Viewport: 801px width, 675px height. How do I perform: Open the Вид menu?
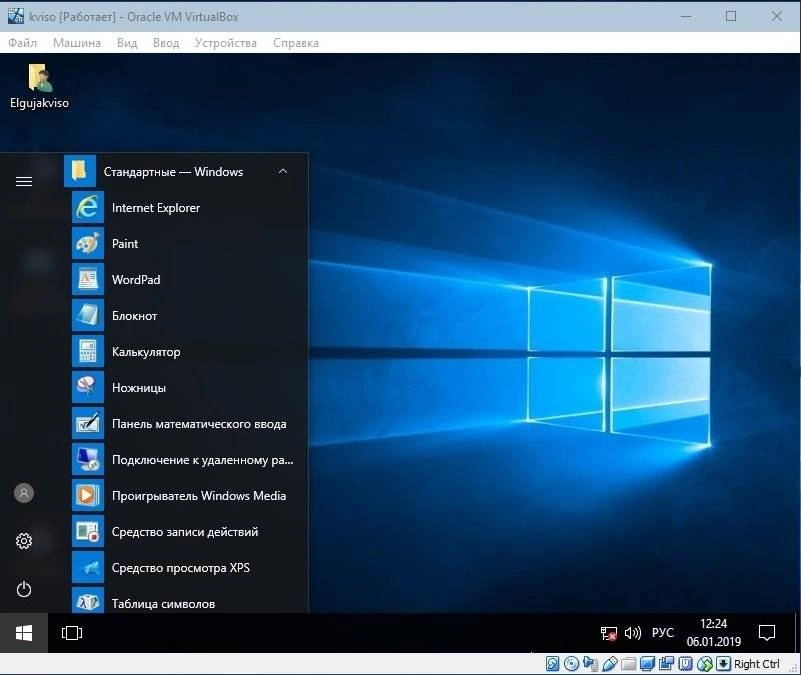tap(127, 43)
